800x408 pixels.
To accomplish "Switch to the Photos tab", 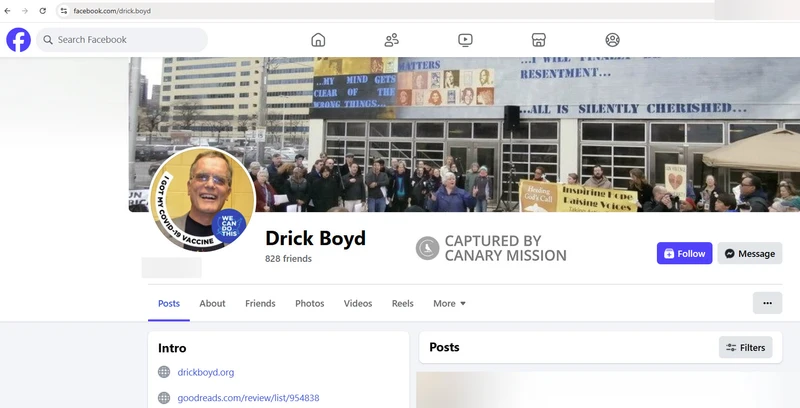I will [310, 303].
